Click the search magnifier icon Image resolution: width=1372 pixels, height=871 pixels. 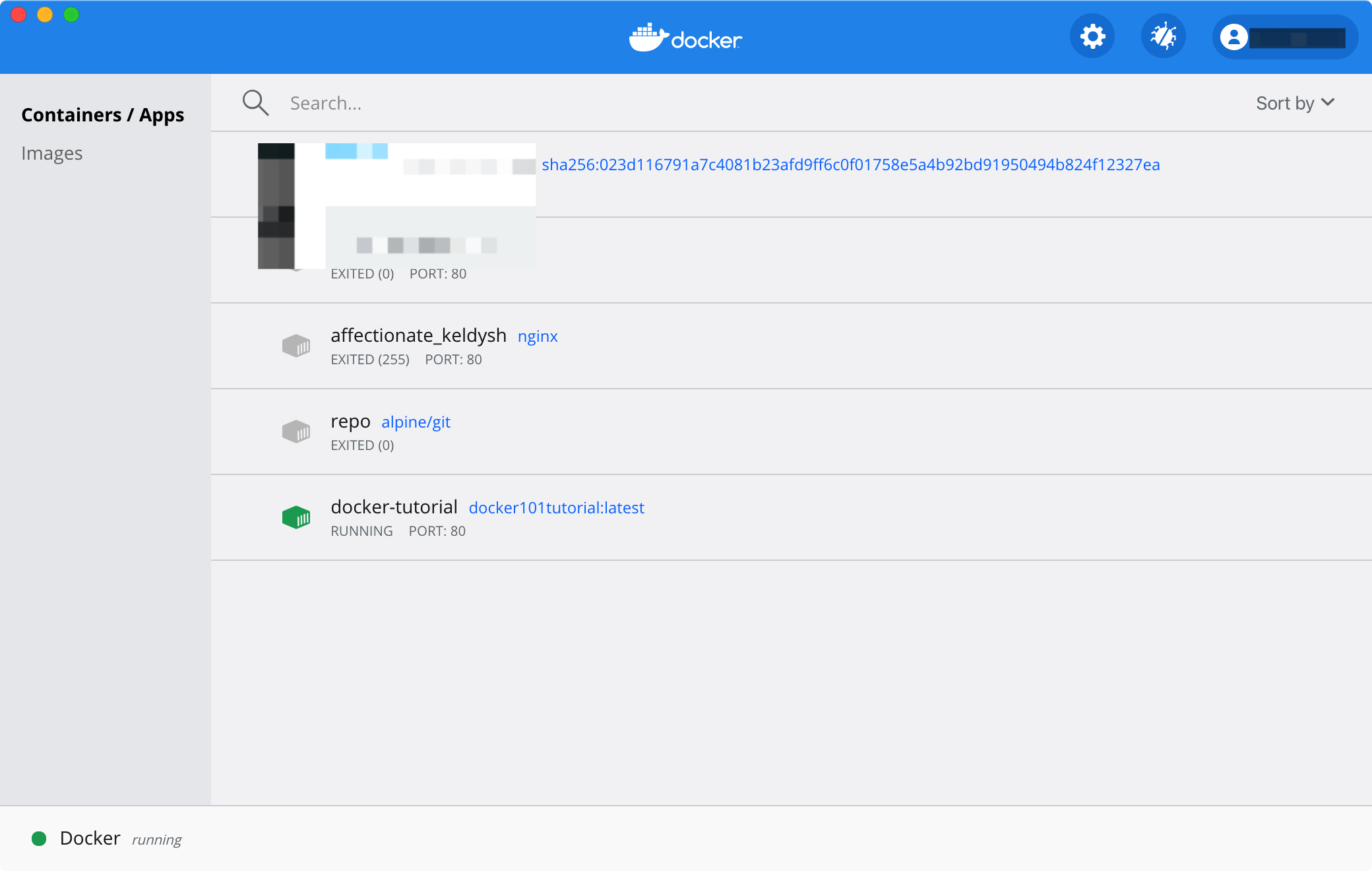click(x=255, y=103)
